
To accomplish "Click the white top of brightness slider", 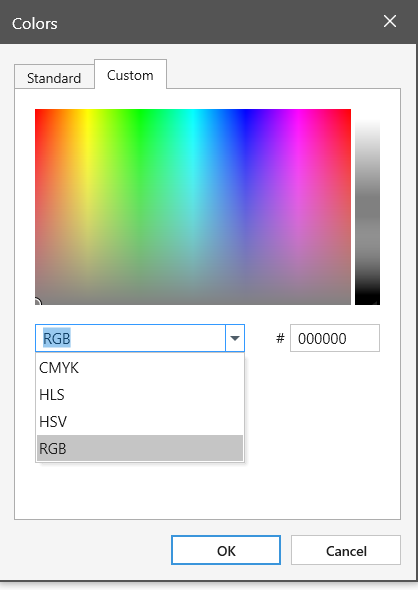I will pos(367,113).
